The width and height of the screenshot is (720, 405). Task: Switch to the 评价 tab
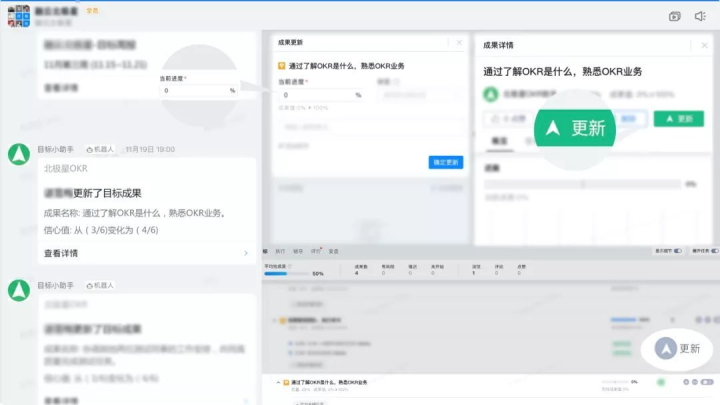[315, 251]
